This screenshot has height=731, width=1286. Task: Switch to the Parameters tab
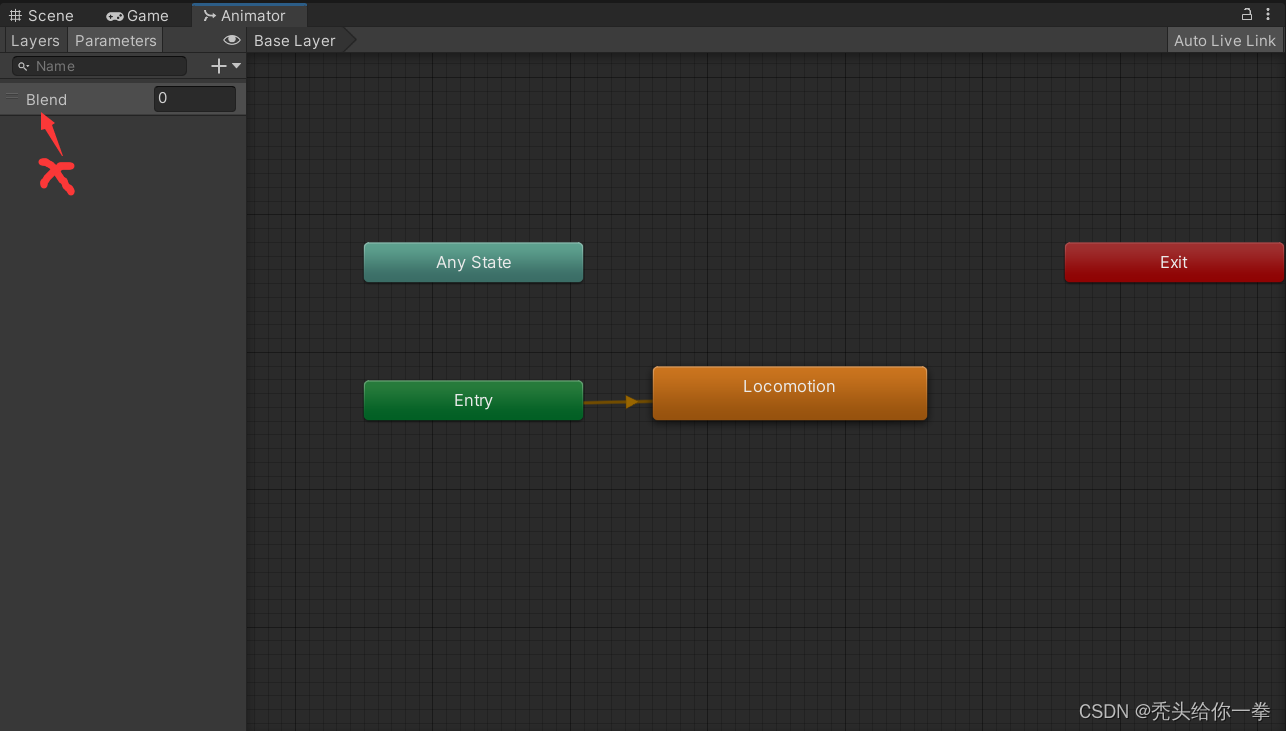[114, 40]
